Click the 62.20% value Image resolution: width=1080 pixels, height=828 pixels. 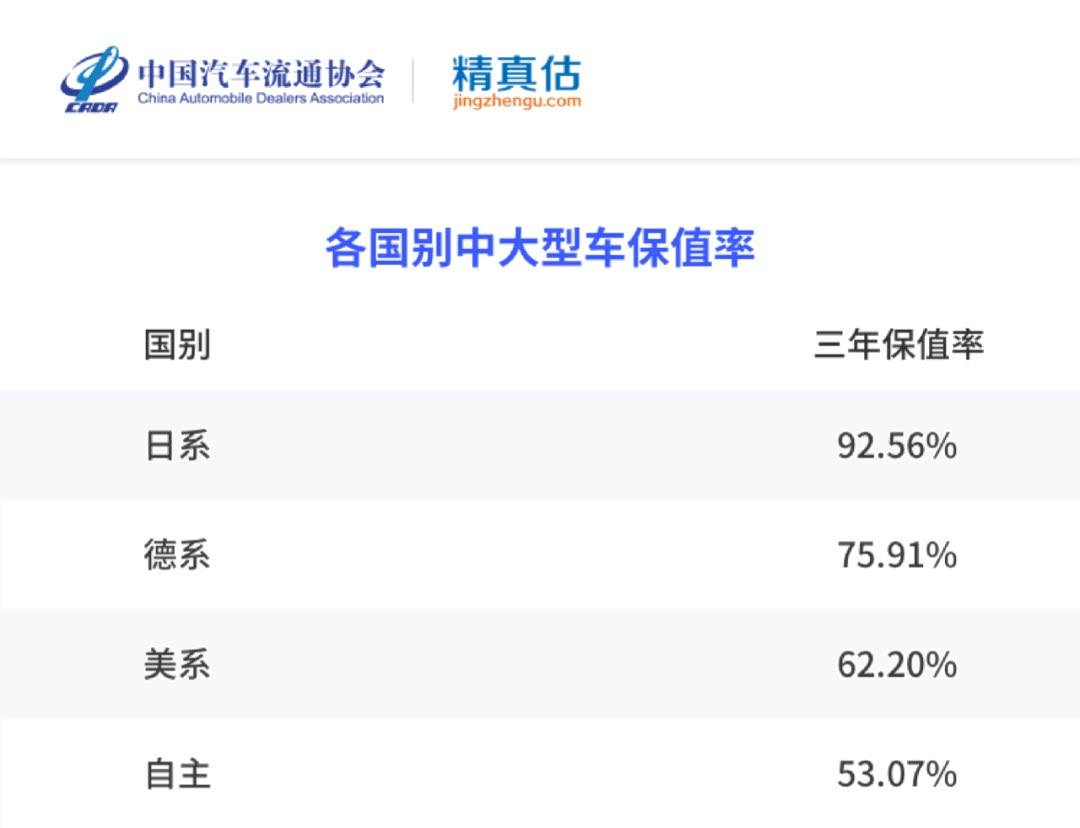897,665
